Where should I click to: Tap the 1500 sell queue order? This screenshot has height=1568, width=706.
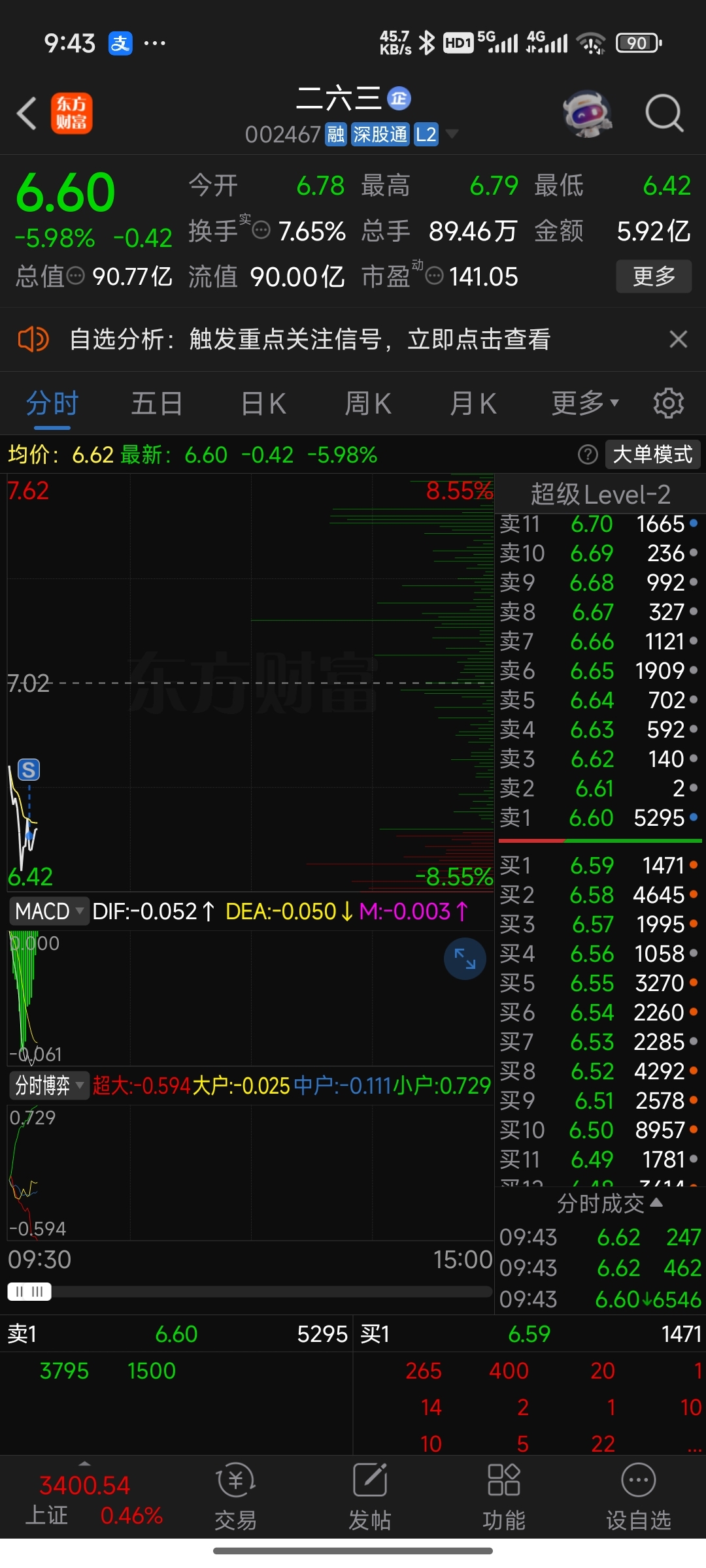(152, 1371)
